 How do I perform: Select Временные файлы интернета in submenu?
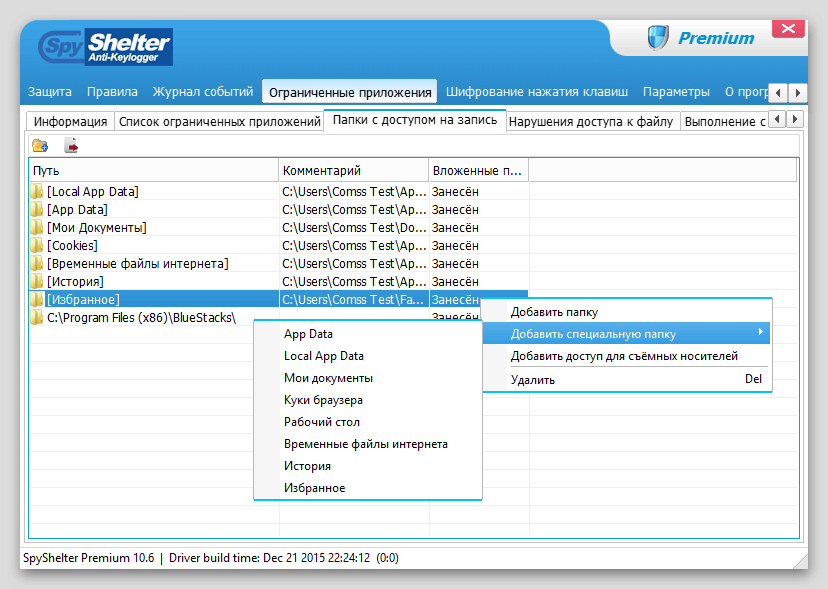(368, 444)
